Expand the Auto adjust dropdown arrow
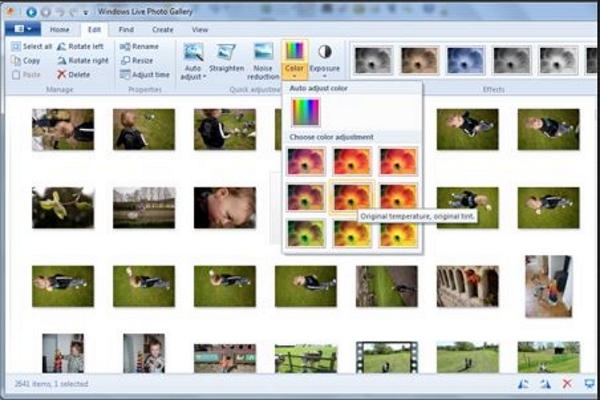The image size is (600, 400). click(204, 77)
